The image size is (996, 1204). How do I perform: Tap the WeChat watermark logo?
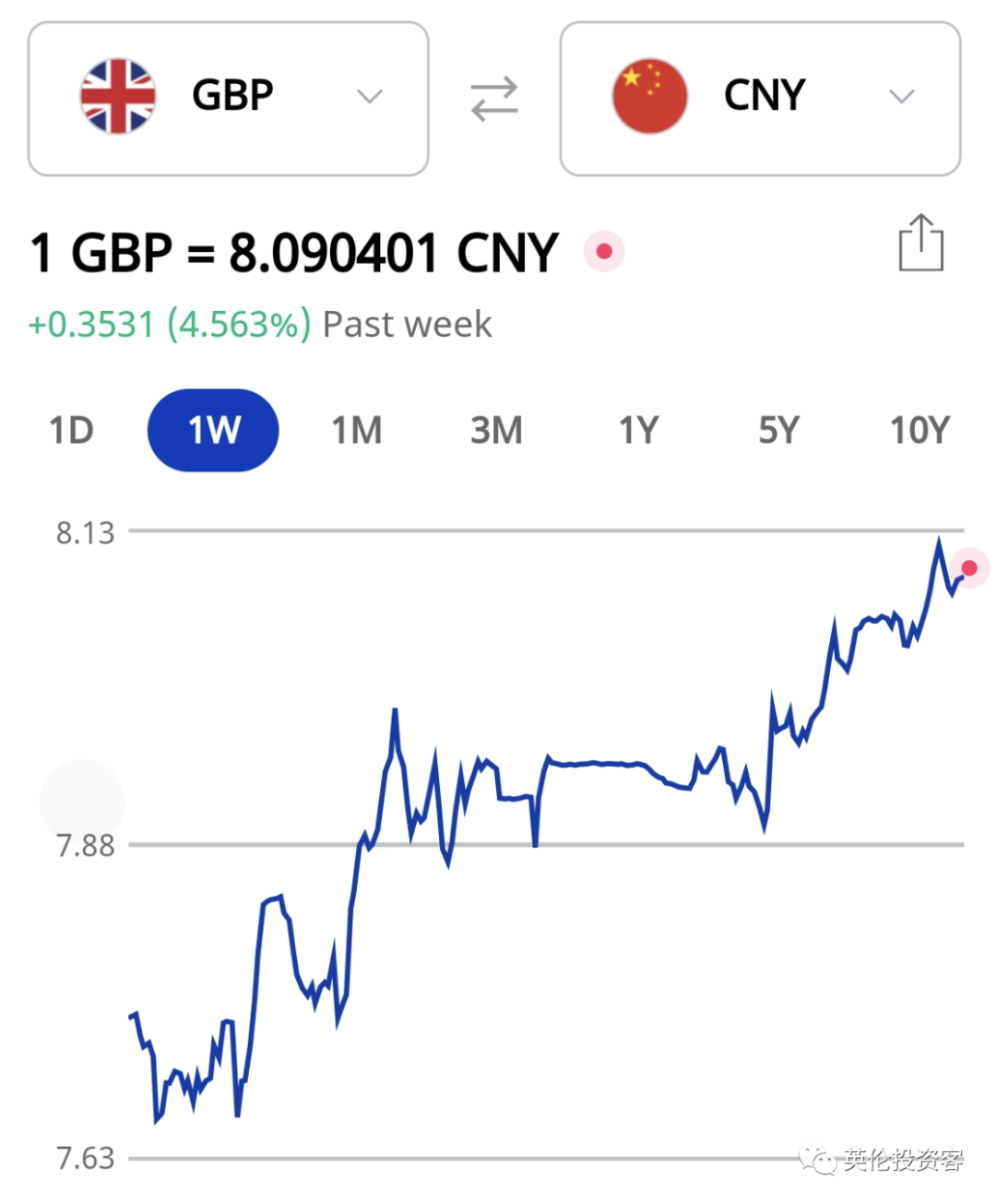pyautogui.click(x=818, y=1160)
